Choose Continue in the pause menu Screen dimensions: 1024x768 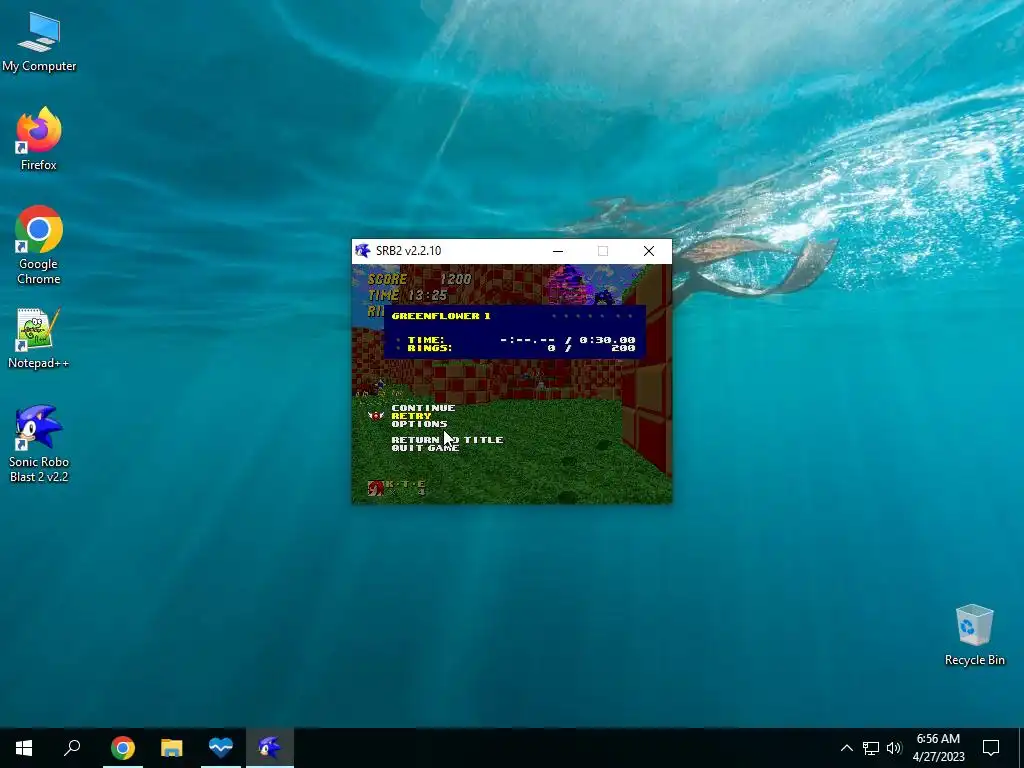[x=423, y=408]
